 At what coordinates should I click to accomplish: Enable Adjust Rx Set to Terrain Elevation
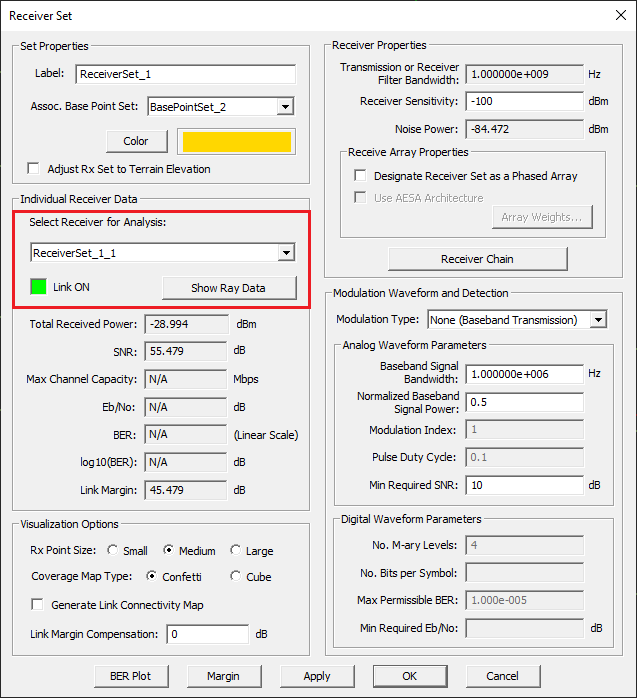click(33, 168)
